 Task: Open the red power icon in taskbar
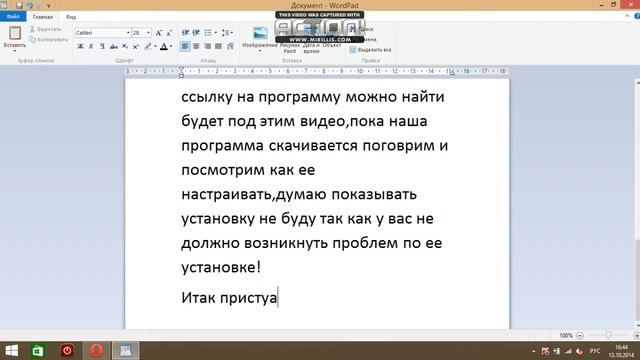click(x=67, y=351)
